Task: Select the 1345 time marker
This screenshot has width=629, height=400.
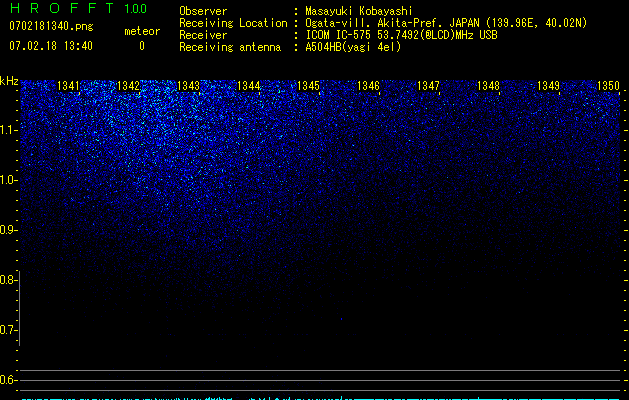Action: pos(308,85)
